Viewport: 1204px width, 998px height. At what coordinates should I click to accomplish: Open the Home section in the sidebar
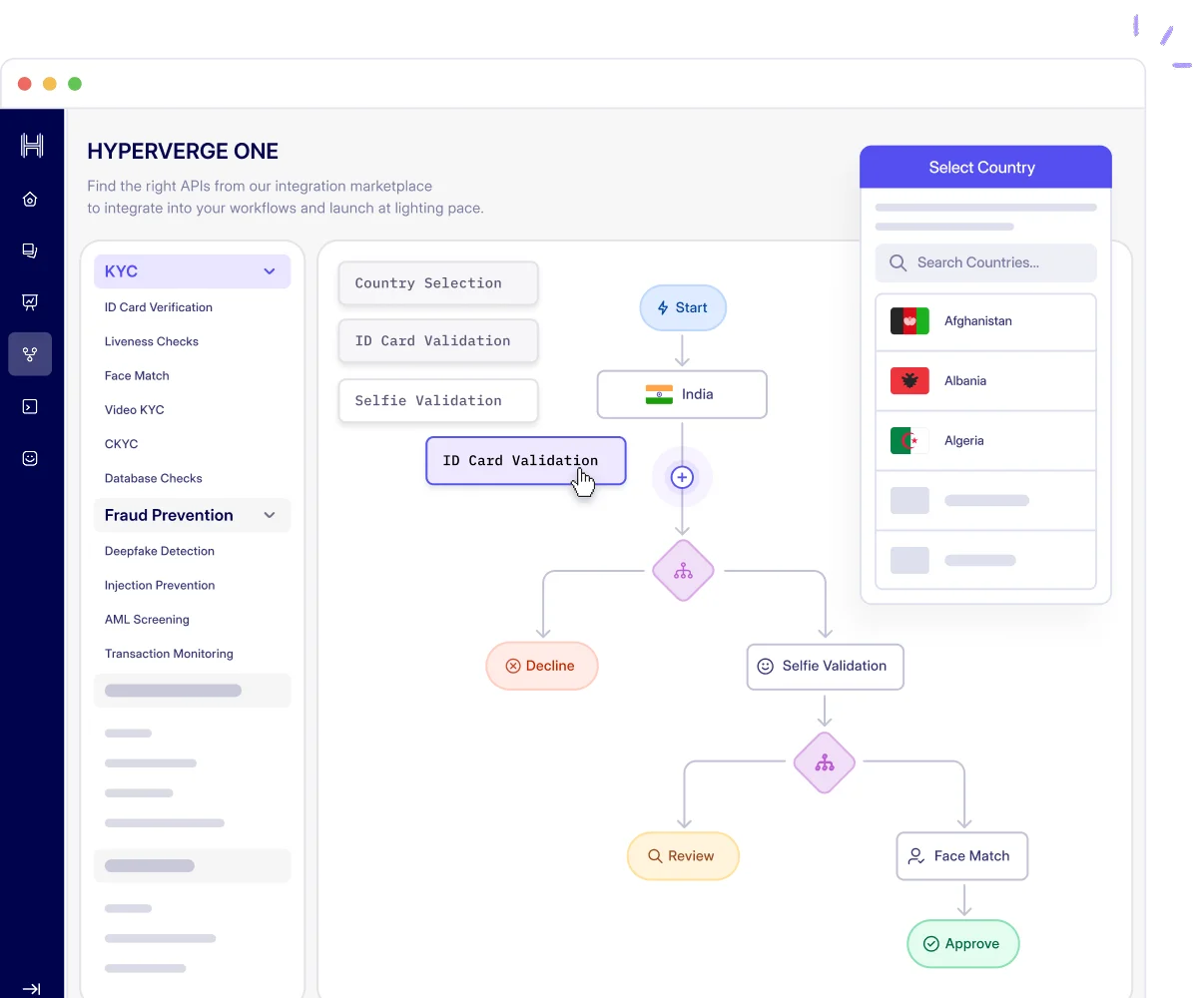[x=30, y=199]
